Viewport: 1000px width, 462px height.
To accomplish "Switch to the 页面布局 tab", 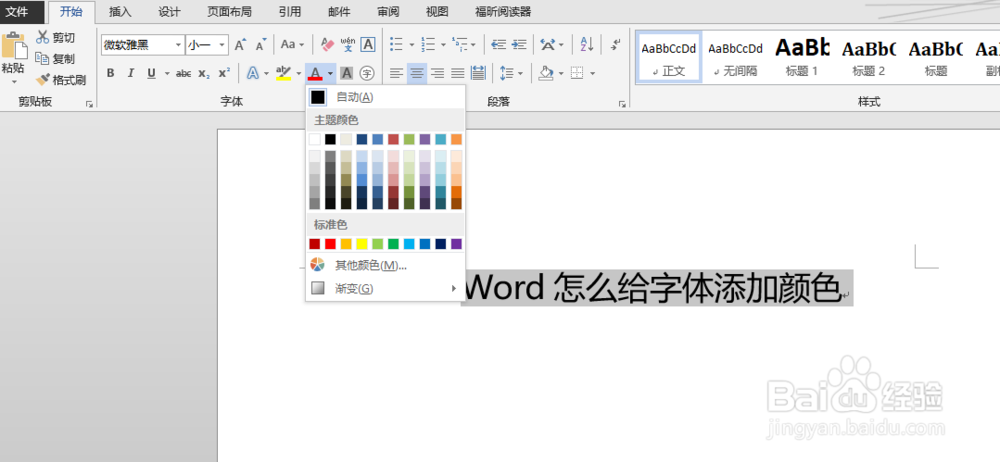I will pyautogui.click(x=230, y=11).
